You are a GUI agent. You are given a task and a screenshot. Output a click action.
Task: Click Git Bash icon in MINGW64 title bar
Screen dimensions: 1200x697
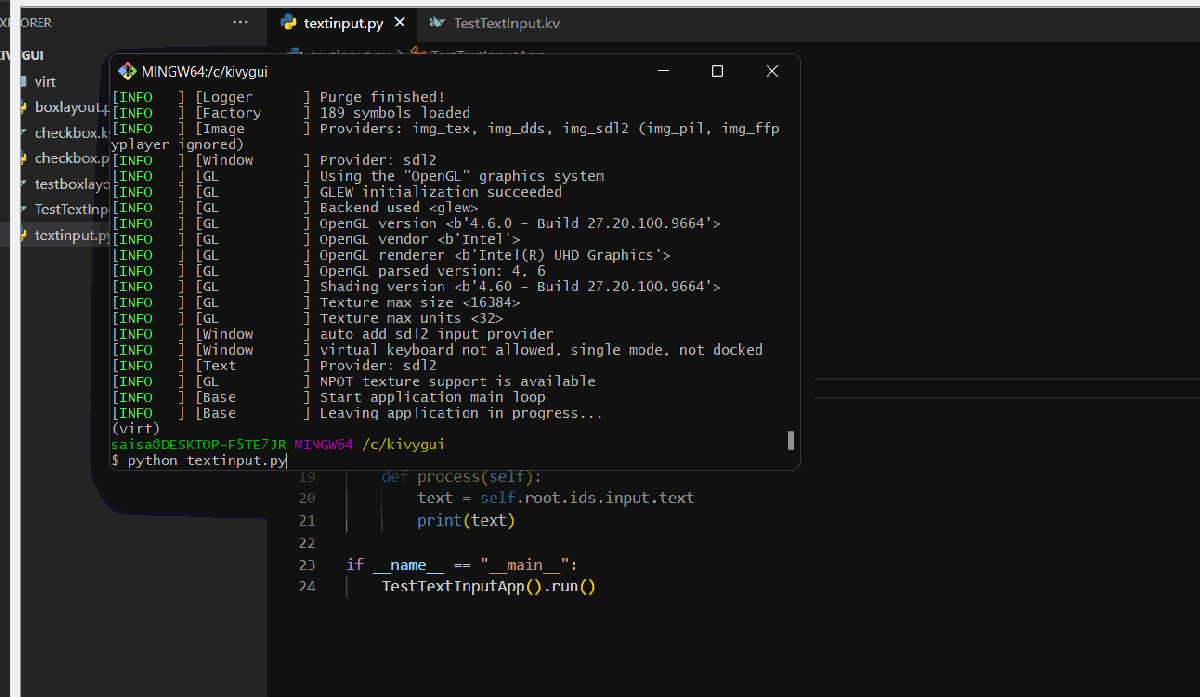tap(127, 71)
